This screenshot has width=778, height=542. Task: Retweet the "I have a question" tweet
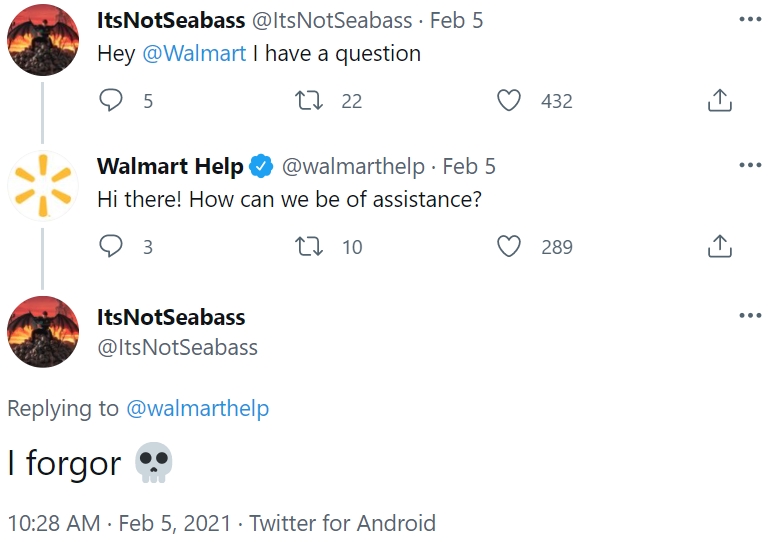point(309,100)
